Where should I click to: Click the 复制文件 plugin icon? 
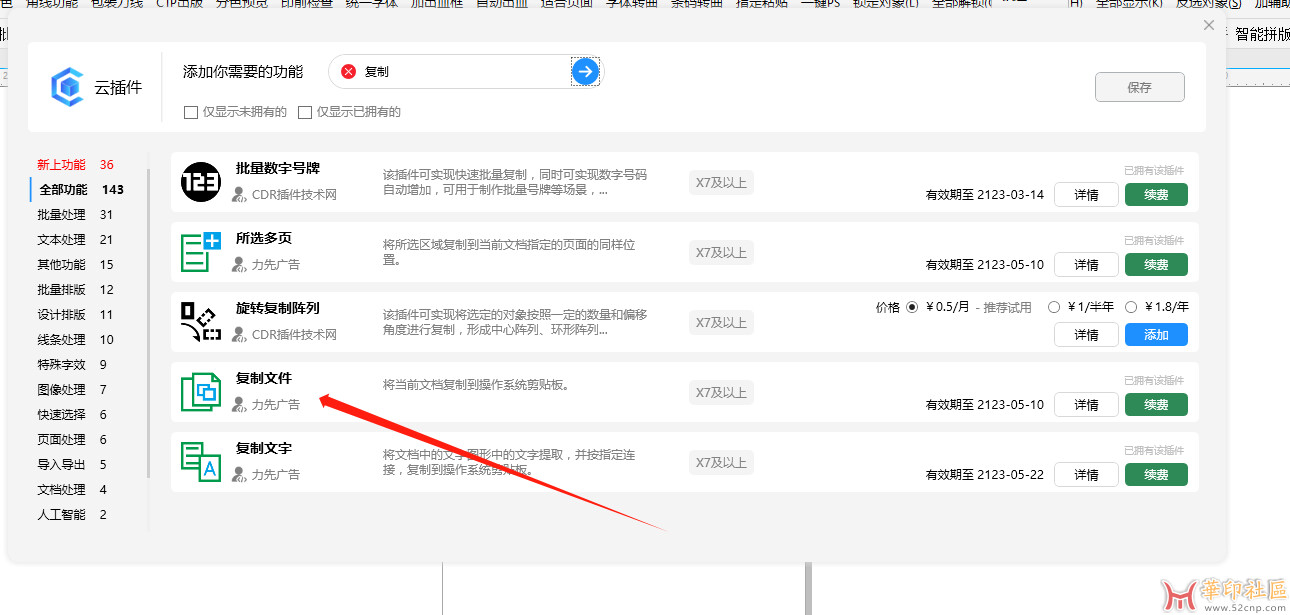[200, 392]
